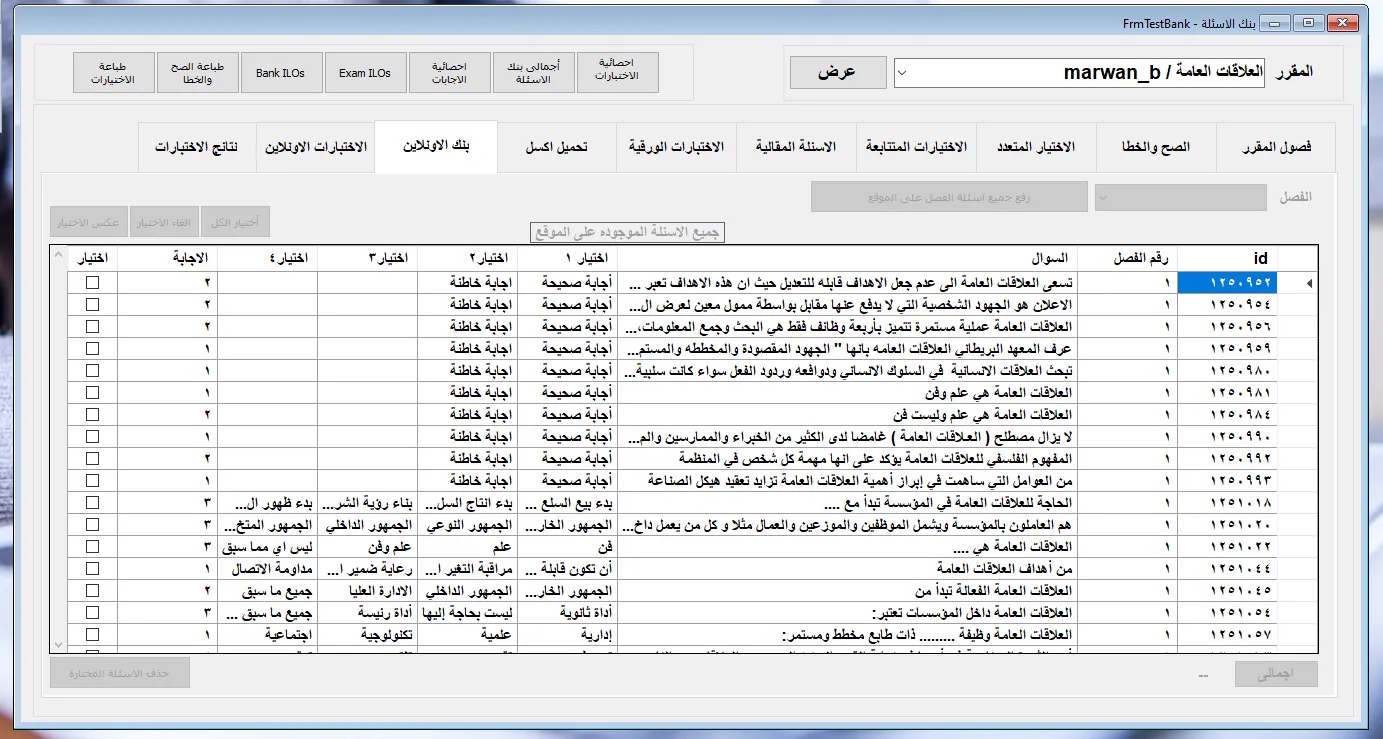Select the بنك الاونلاين tab
1383x739 pixels.
(x=436, y=146)
